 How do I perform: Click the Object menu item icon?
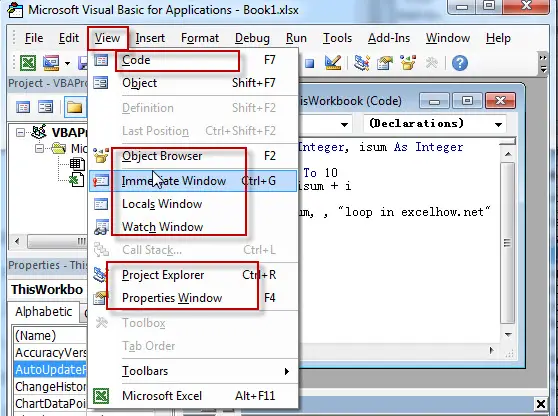(x=101, y=83)
